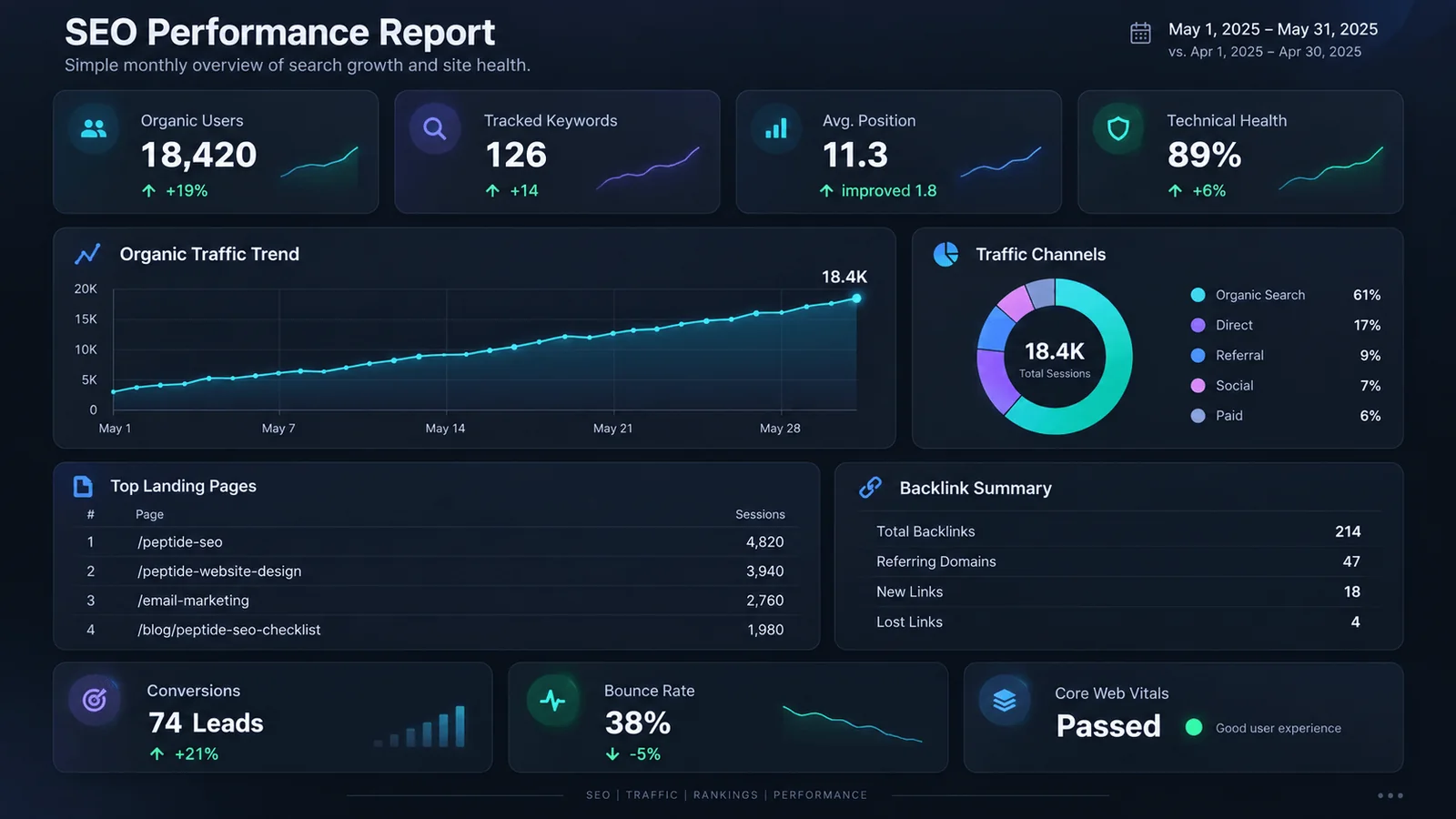Viewport: 1456px width, 819px height.
Task: Click the Bounce Rate pulse icon
Action: click(x=552, y=700)
